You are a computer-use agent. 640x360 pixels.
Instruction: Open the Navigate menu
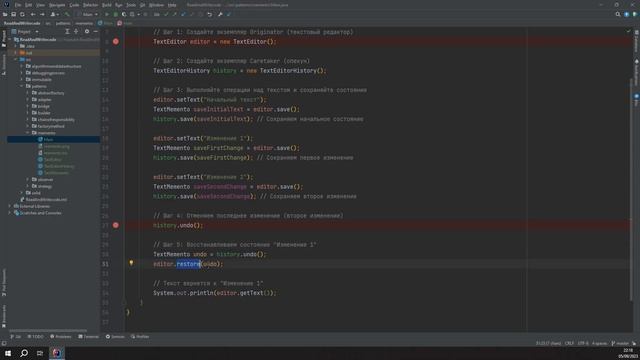(57, 5)
